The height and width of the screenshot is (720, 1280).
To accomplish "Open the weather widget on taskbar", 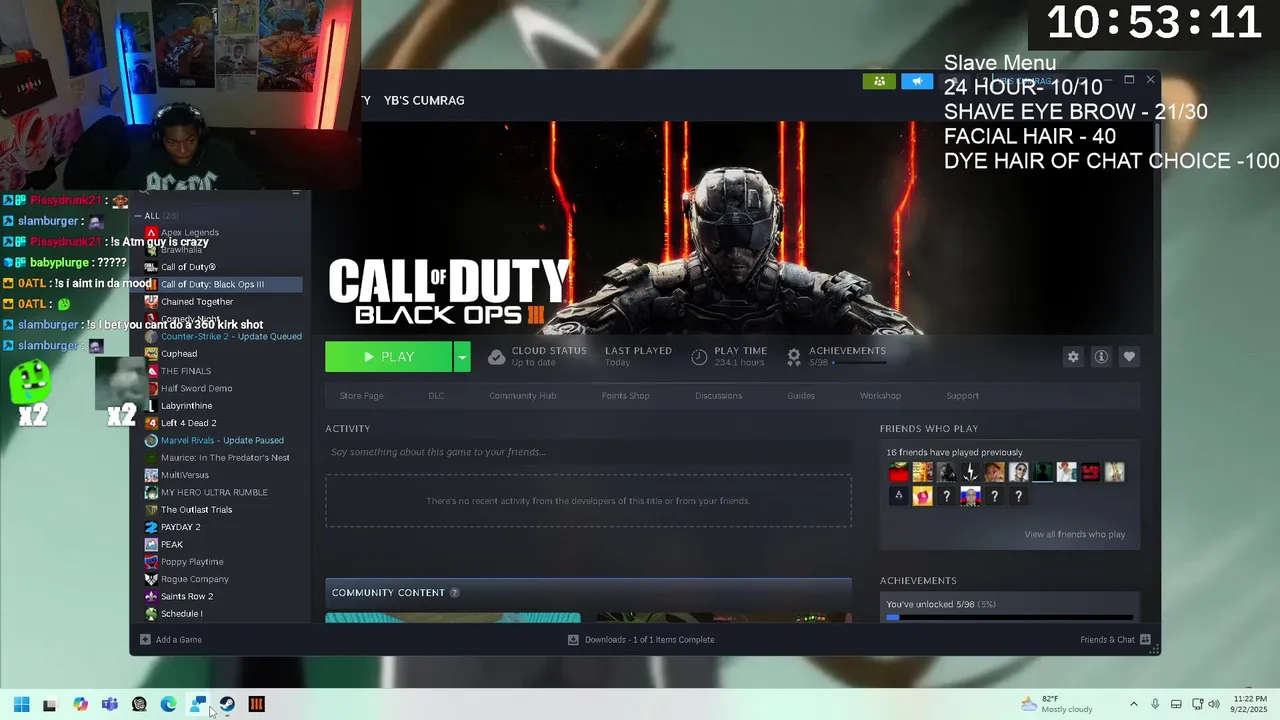I will (x=1057, y=704).
